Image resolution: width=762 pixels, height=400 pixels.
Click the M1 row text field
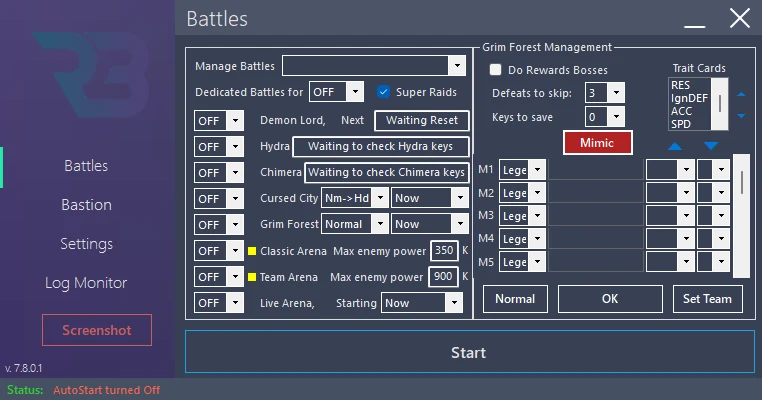596,170
